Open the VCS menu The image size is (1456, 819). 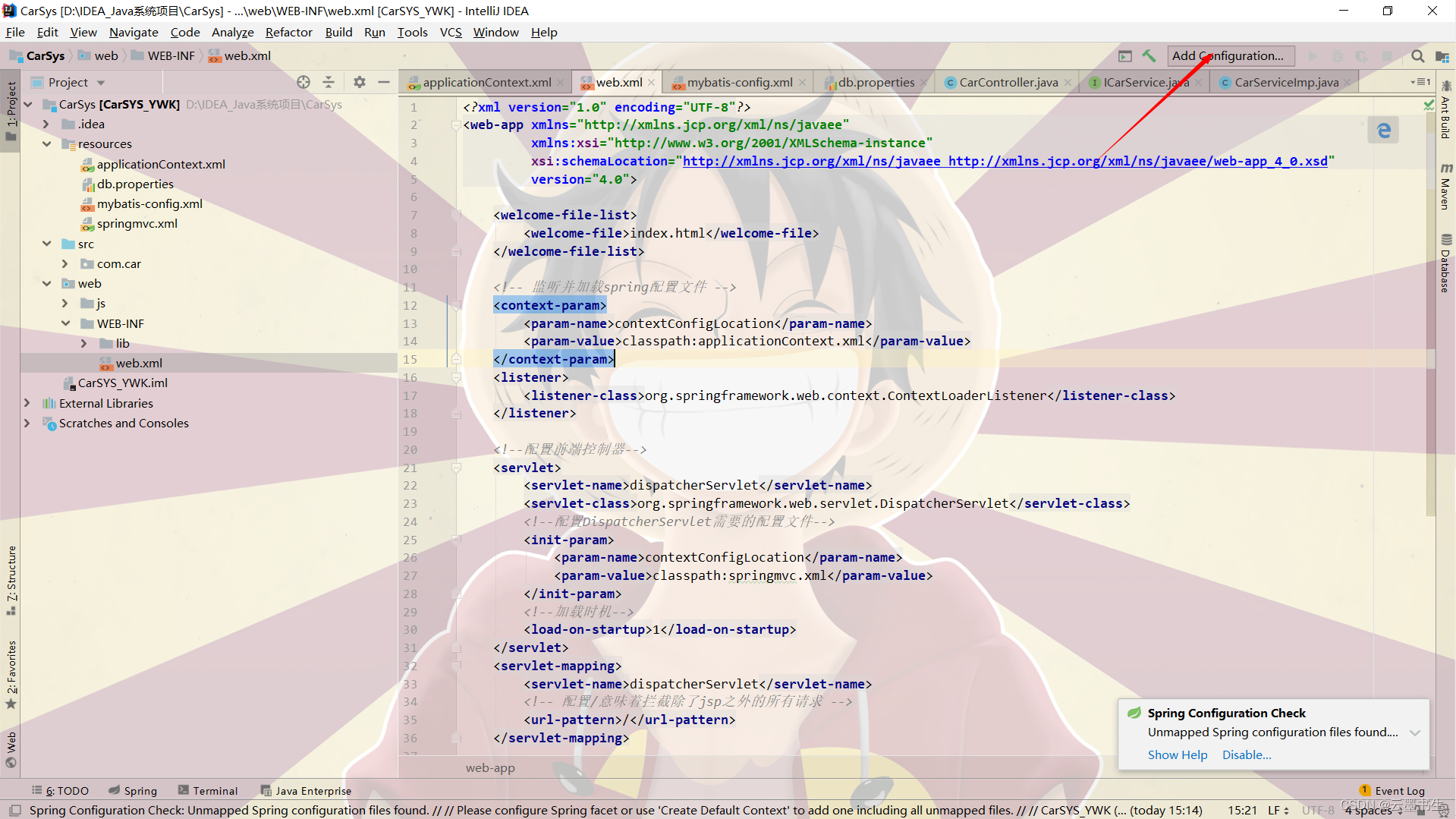pyautogui.click(x=451, y=32)
